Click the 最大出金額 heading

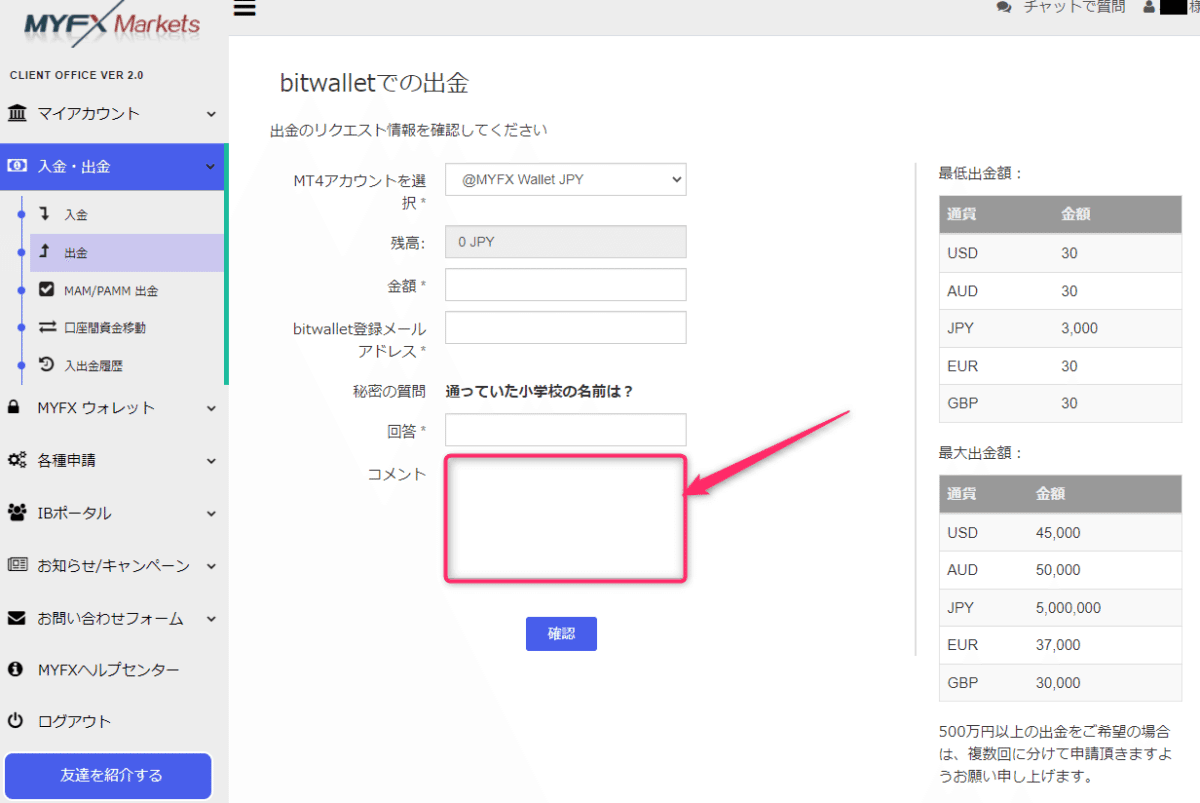click(x=981, y=453)
